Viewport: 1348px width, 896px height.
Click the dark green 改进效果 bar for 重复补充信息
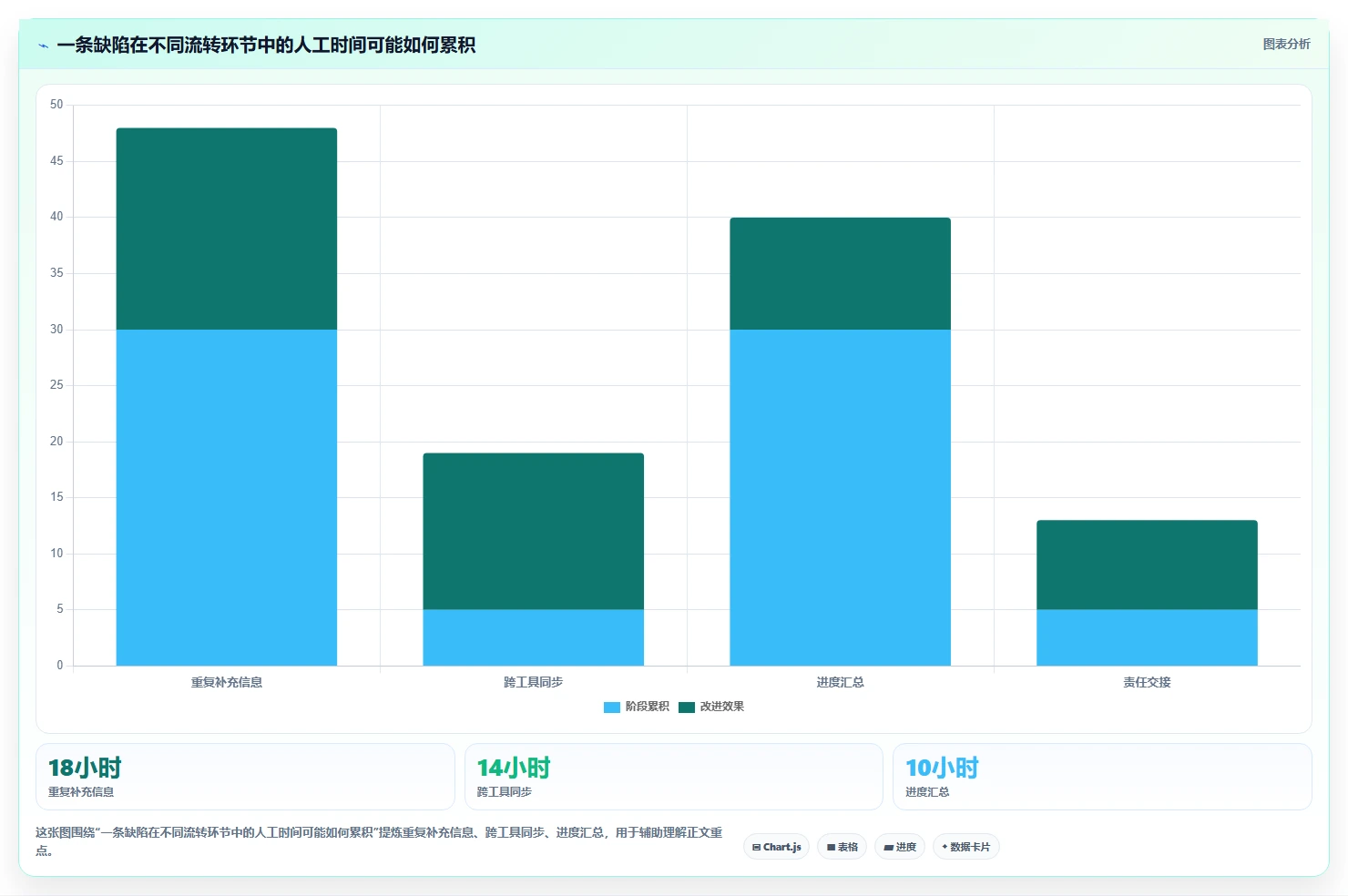click(x=227, y=229)
